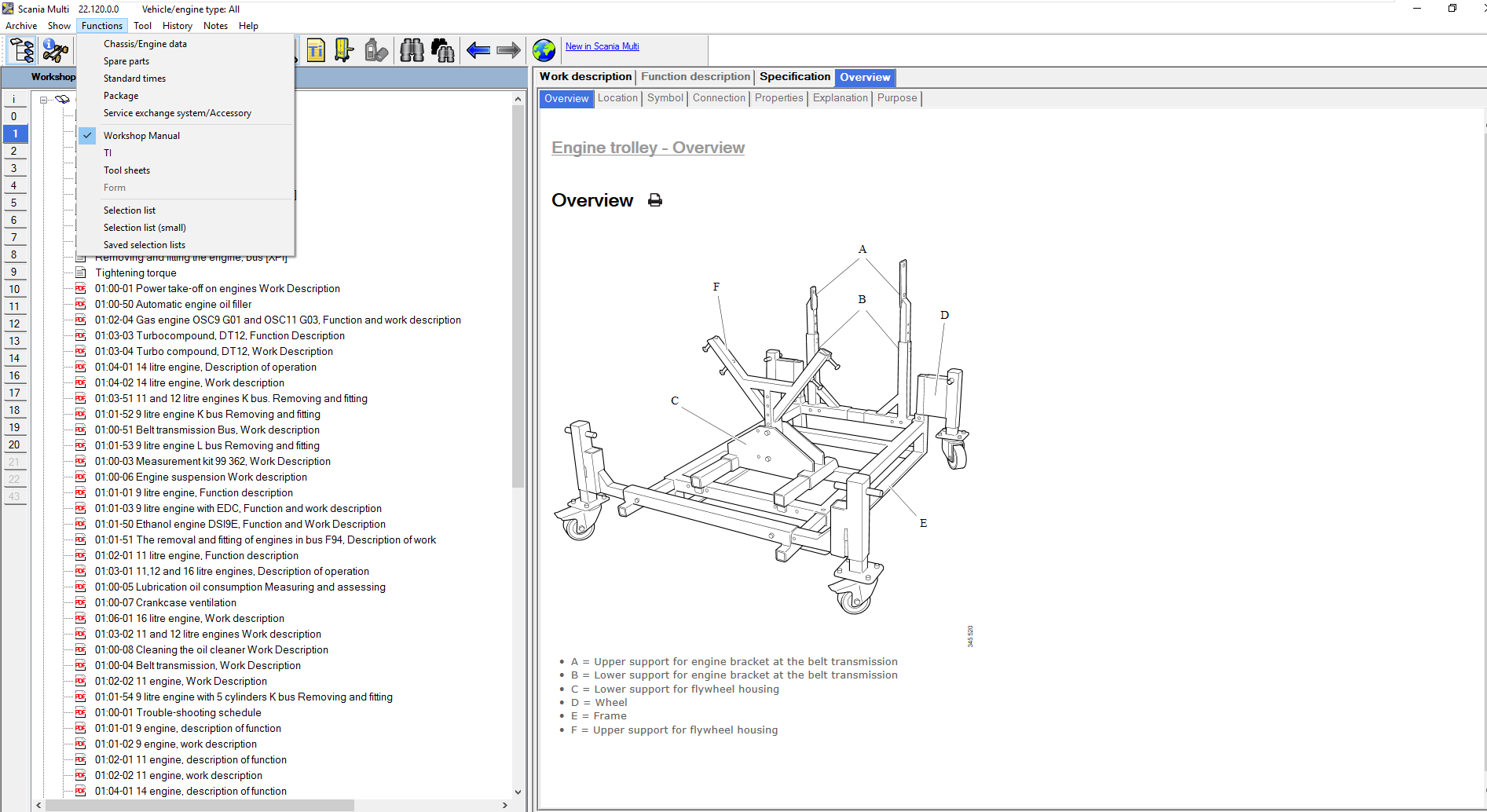Click the printer icon beside Overview heading

click(655, 200)
